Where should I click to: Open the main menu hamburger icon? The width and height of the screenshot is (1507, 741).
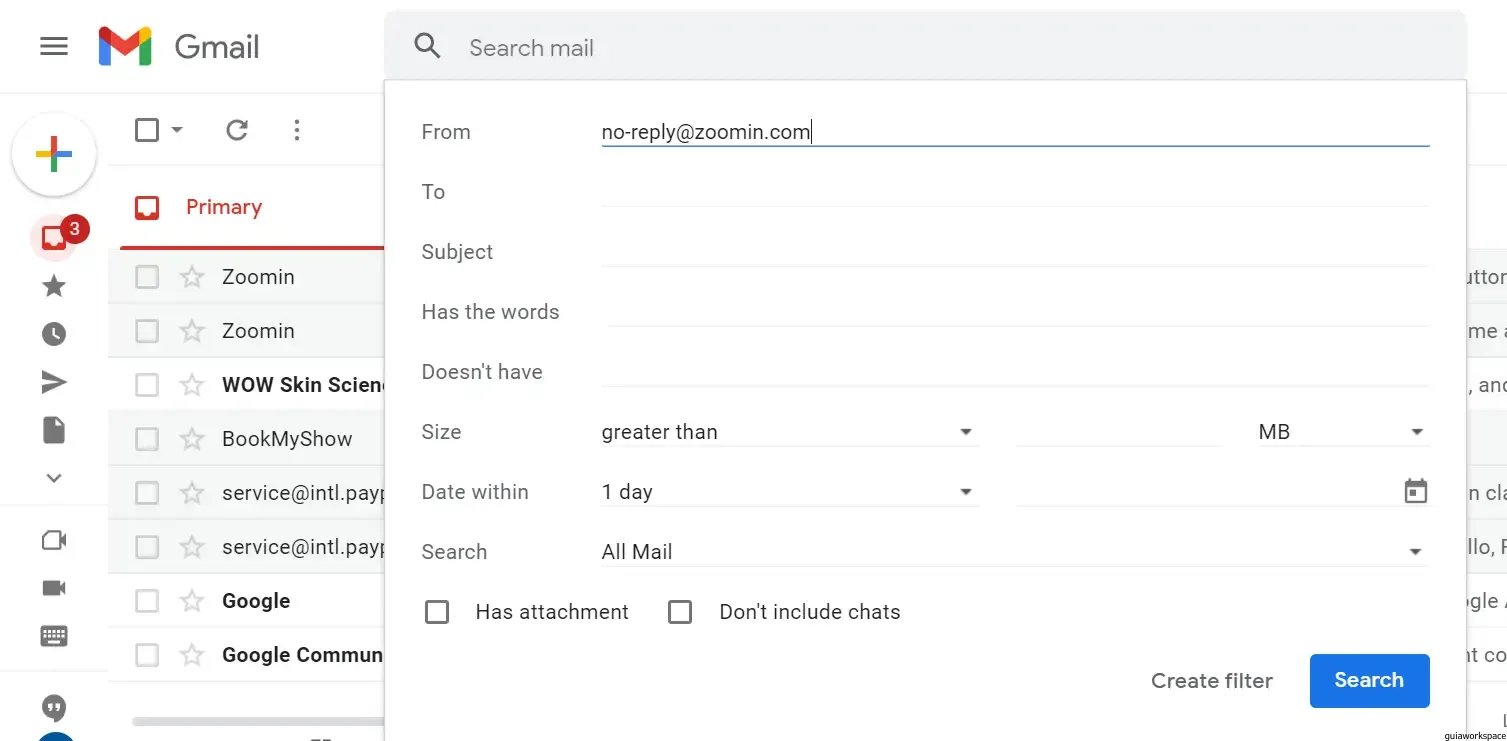tap(54, 46)
